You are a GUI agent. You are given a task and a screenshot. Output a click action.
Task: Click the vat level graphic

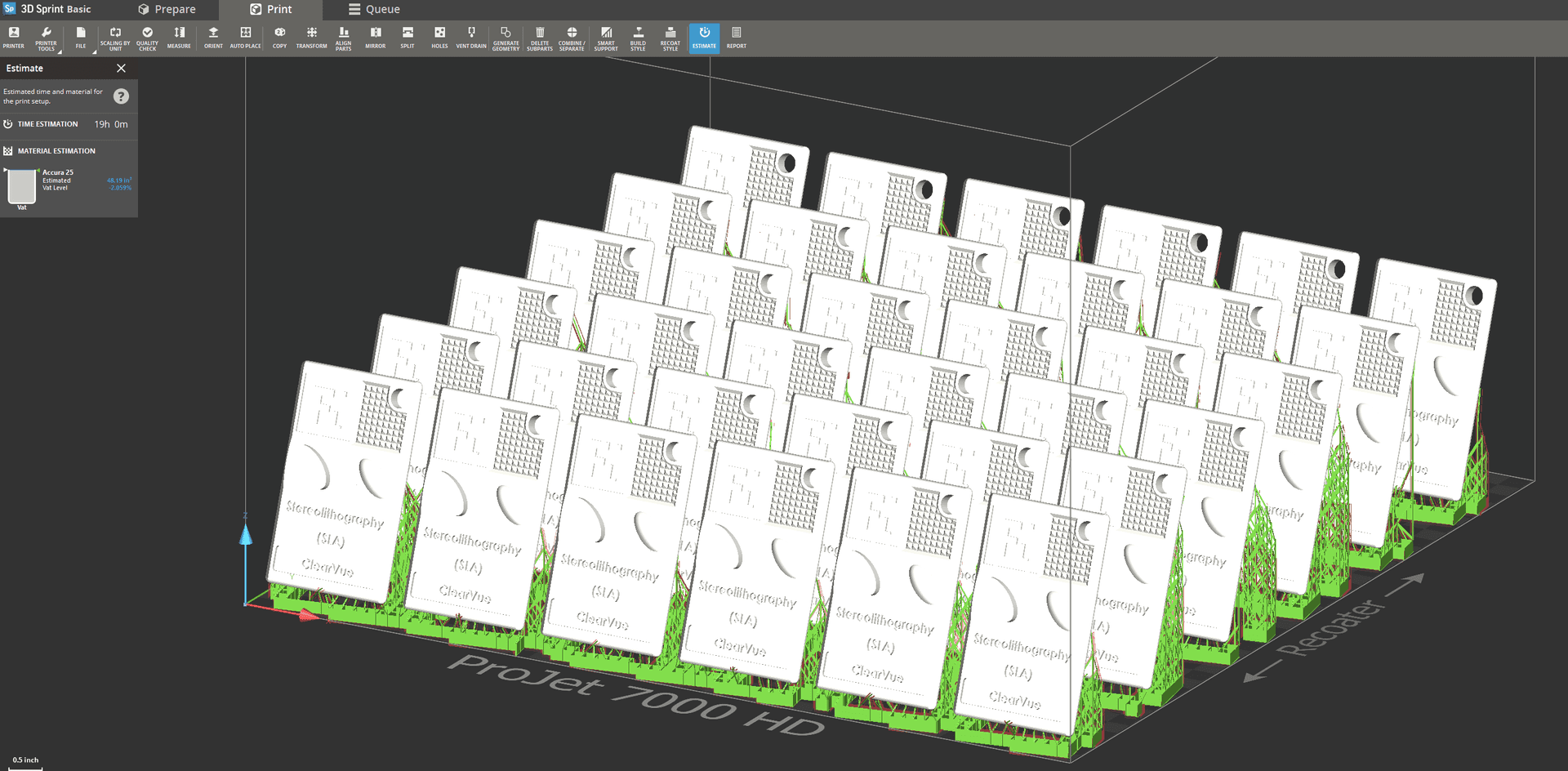click(x=22, y=187)
